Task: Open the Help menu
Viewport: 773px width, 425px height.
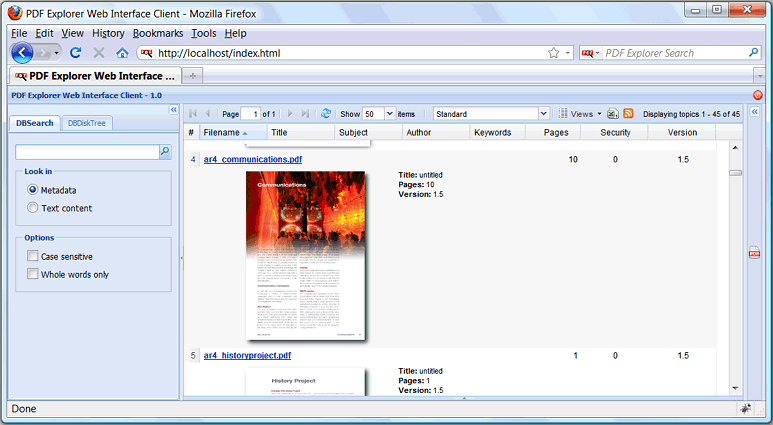Action: click(235, 33)
